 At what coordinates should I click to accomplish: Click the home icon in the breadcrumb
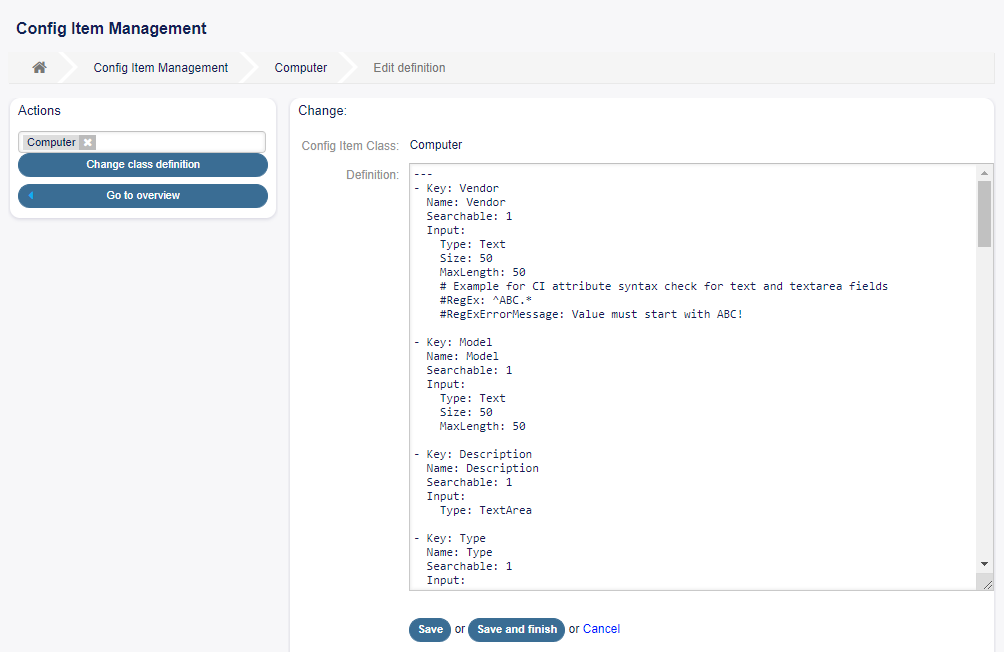coord(39,67)
